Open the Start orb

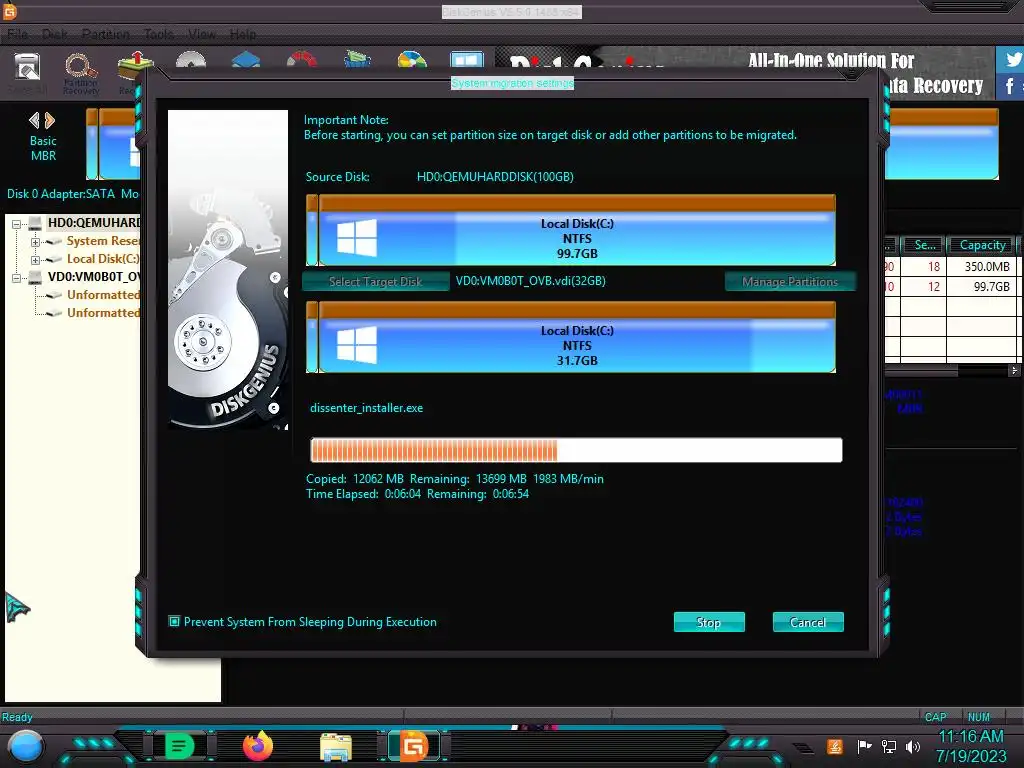coord(25,747)
